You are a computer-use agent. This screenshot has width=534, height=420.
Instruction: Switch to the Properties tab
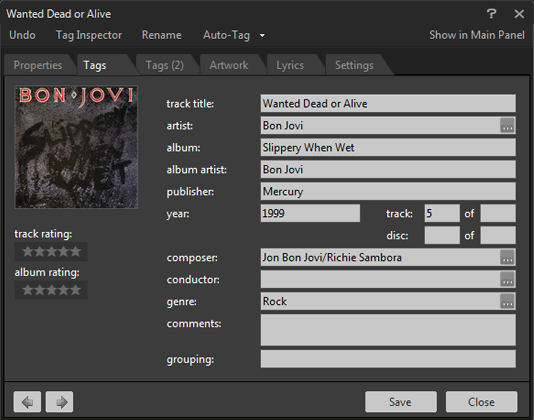[x=38, y=65]
